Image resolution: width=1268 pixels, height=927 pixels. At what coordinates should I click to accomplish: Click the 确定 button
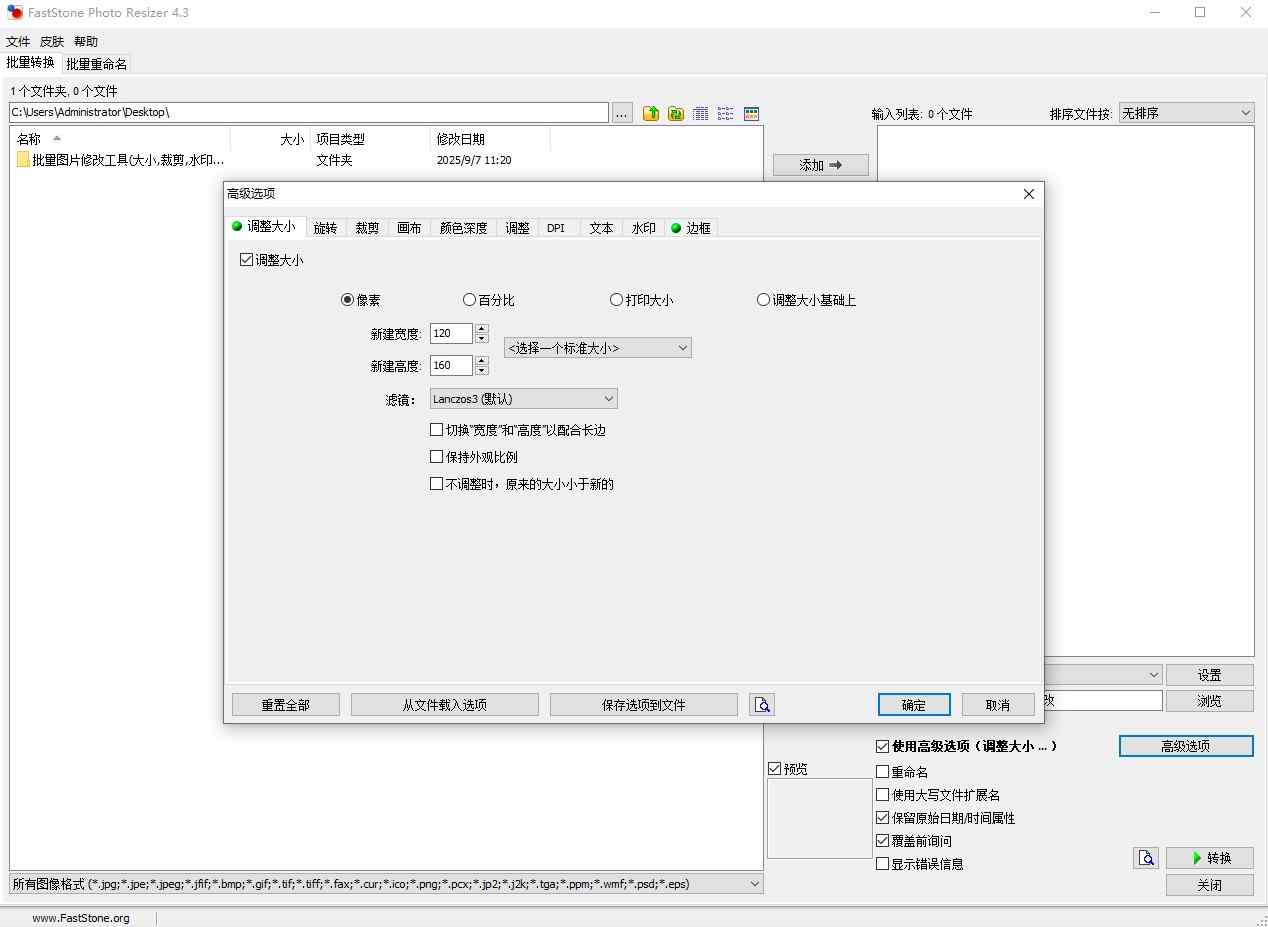tap(913, 705)
